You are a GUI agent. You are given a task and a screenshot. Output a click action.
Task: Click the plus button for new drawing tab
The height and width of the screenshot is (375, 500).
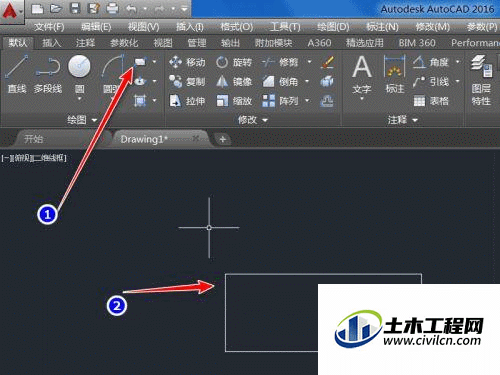(x=223, y=139)
